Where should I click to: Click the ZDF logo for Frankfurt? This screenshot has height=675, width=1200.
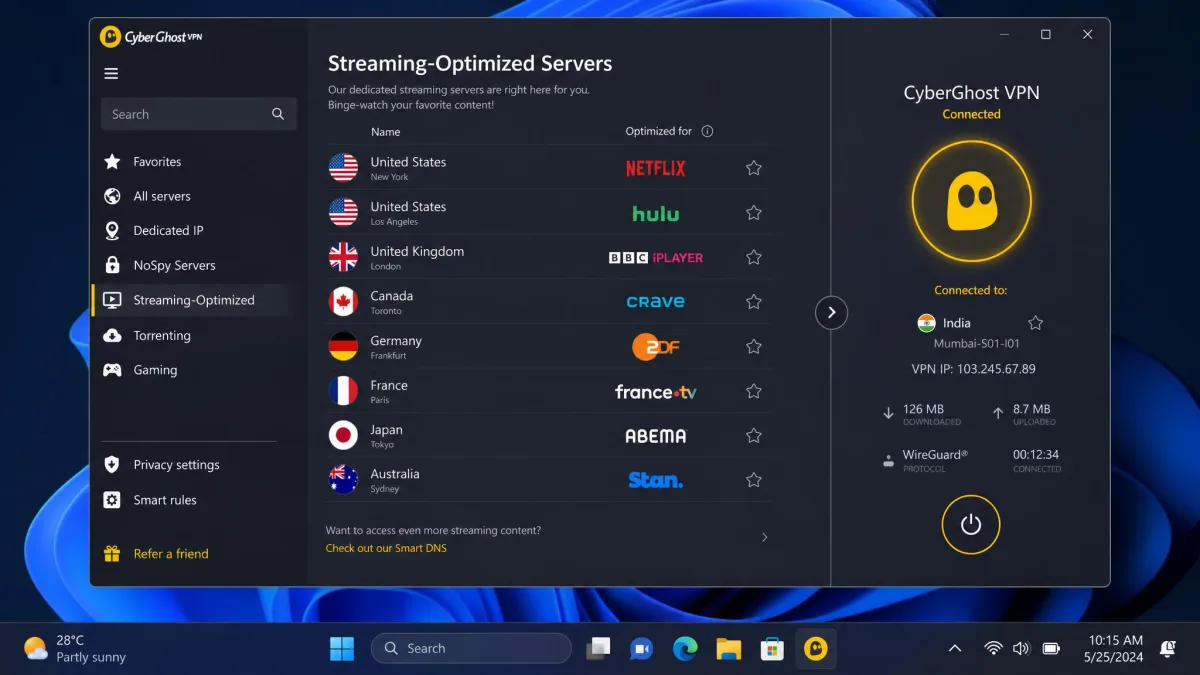pyautogui.click(x=656, y=347)
